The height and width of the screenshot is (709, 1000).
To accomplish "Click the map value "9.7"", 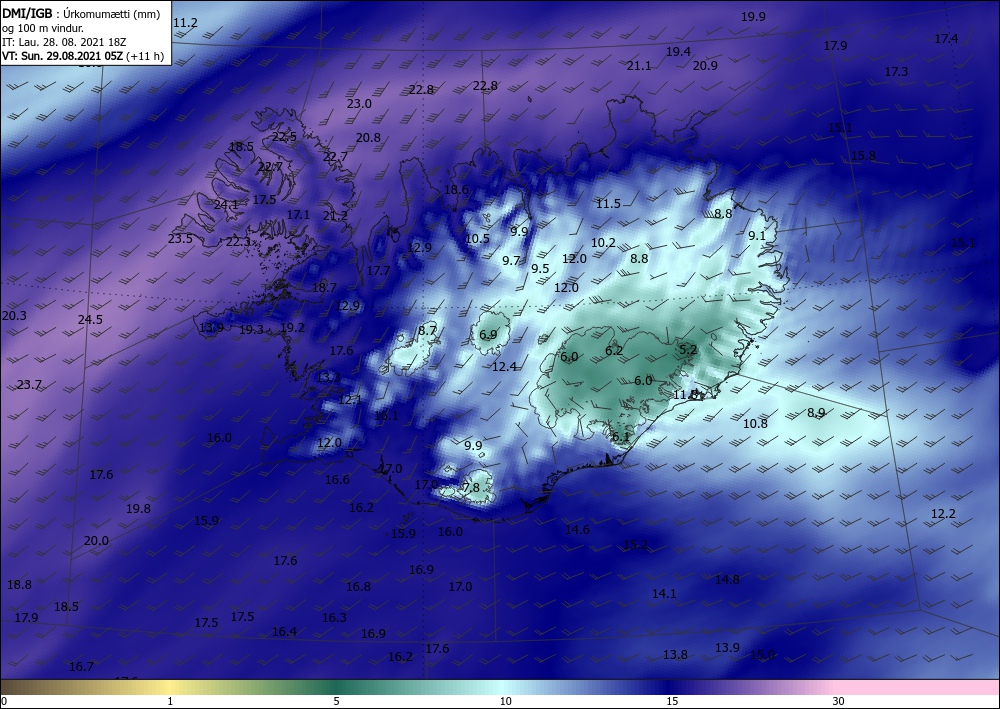I will pos(511,260).
